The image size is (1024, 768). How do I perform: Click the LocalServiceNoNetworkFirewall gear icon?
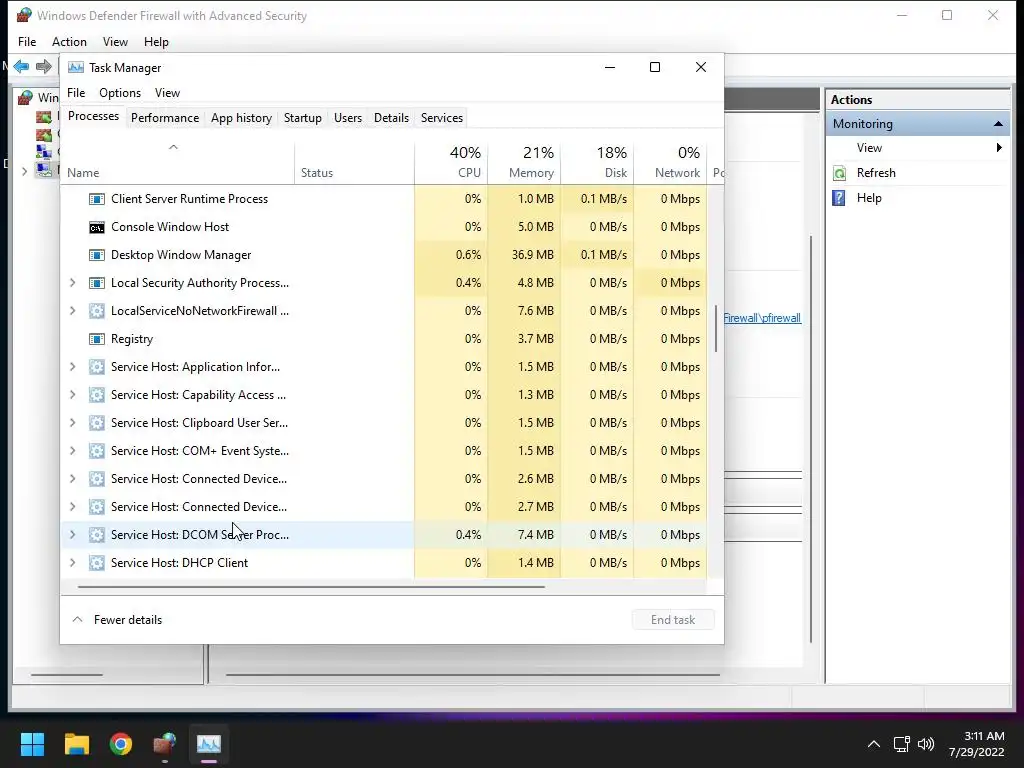tap(97, 312)
